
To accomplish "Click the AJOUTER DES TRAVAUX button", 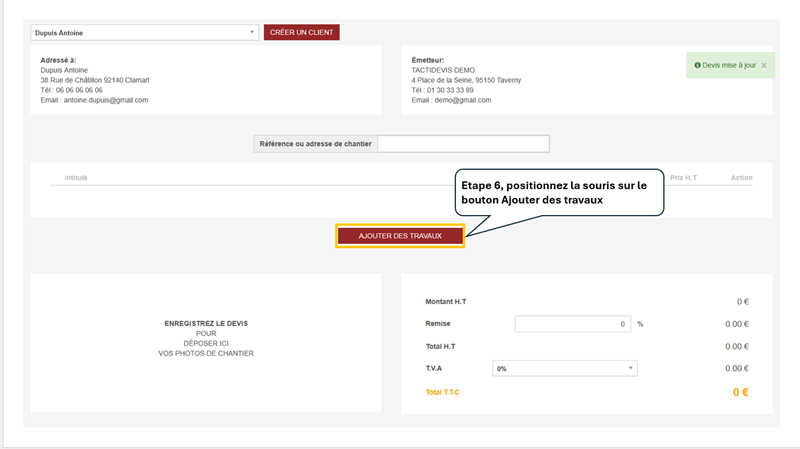I will pyautogui.click(x=400, y=236).
